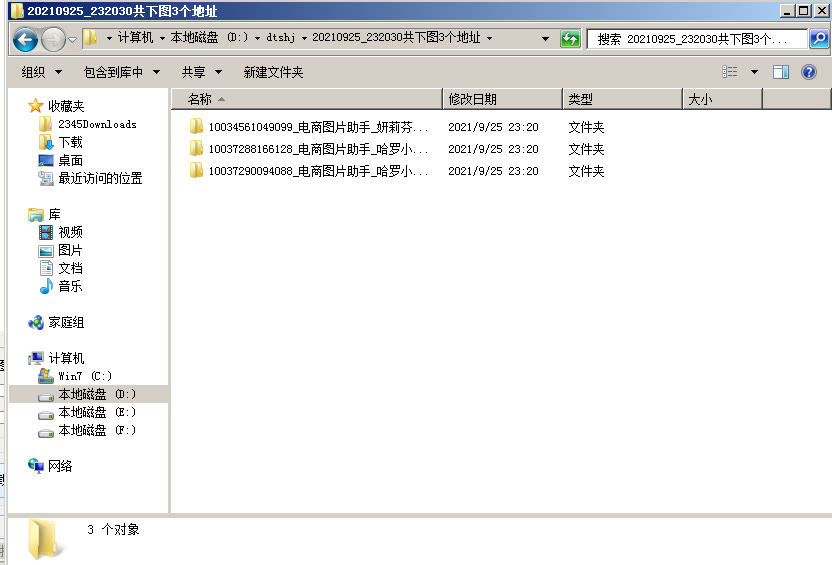Select 本地磁盘 (D:) in the address breadcrumb

209,38
